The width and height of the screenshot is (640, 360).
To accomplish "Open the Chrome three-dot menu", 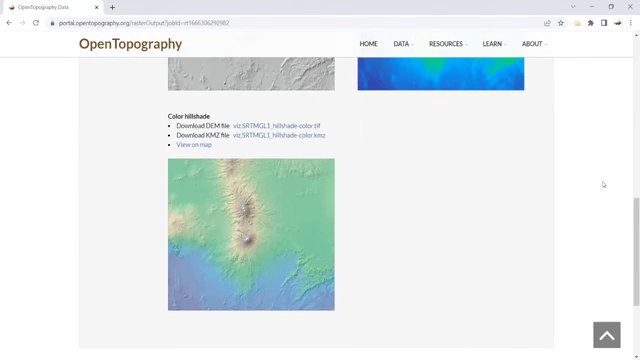I will [x=631, y=23].
